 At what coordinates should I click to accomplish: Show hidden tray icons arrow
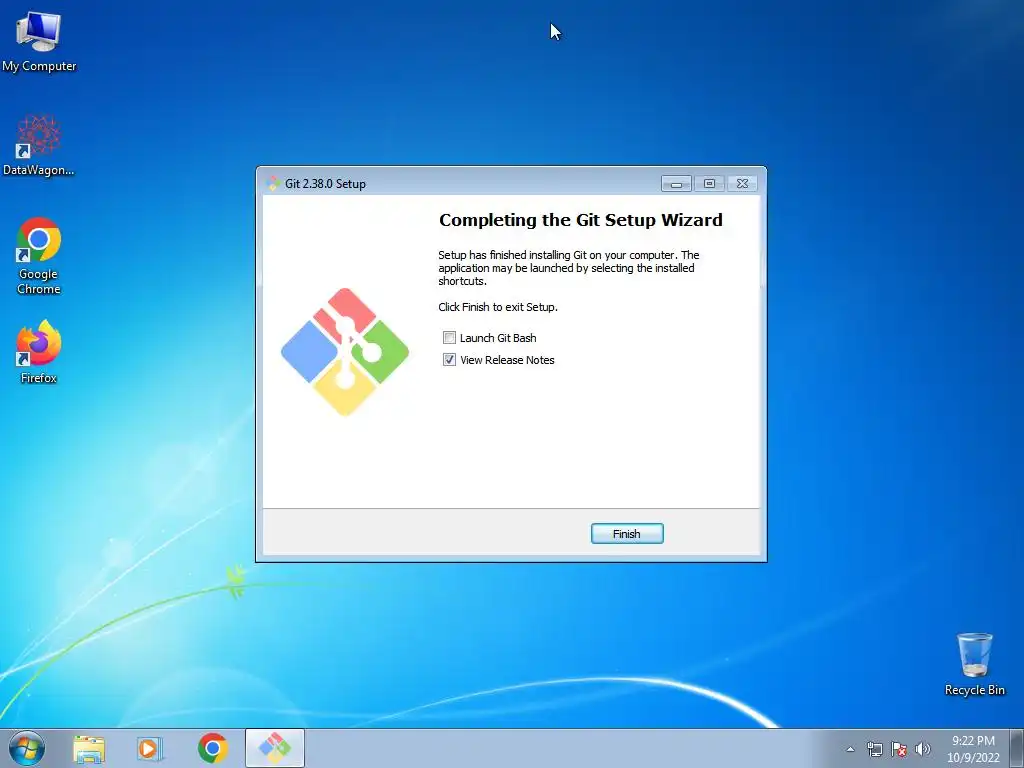point(850,749)
